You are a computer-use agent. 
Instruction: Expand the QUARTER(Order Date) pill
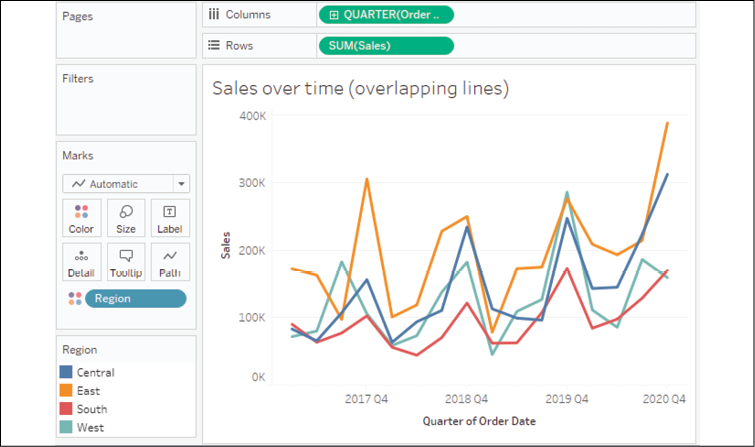click(332, 15)
